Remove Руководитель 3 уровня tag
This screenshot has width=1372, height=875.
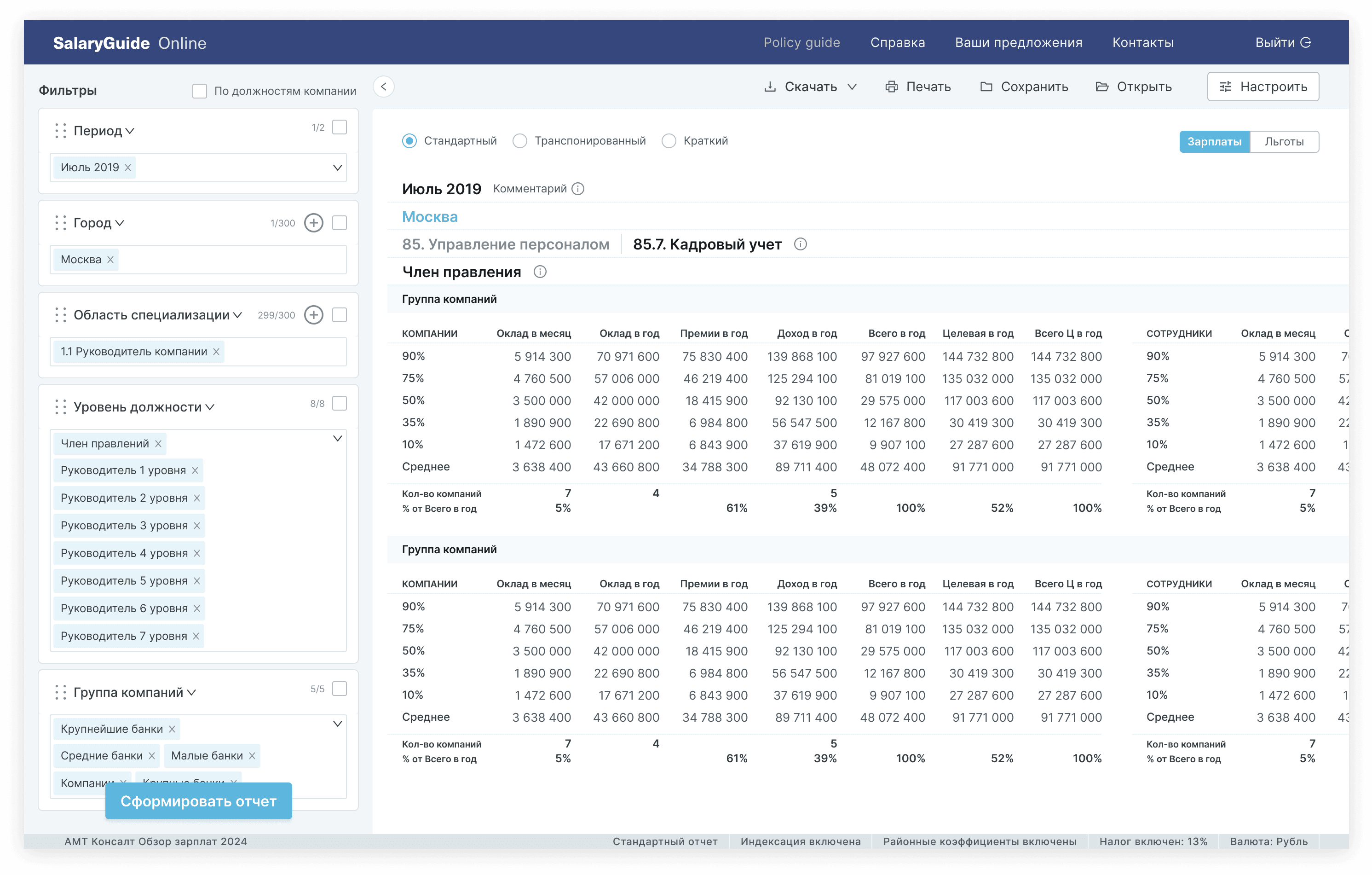[x=196, y=526]
